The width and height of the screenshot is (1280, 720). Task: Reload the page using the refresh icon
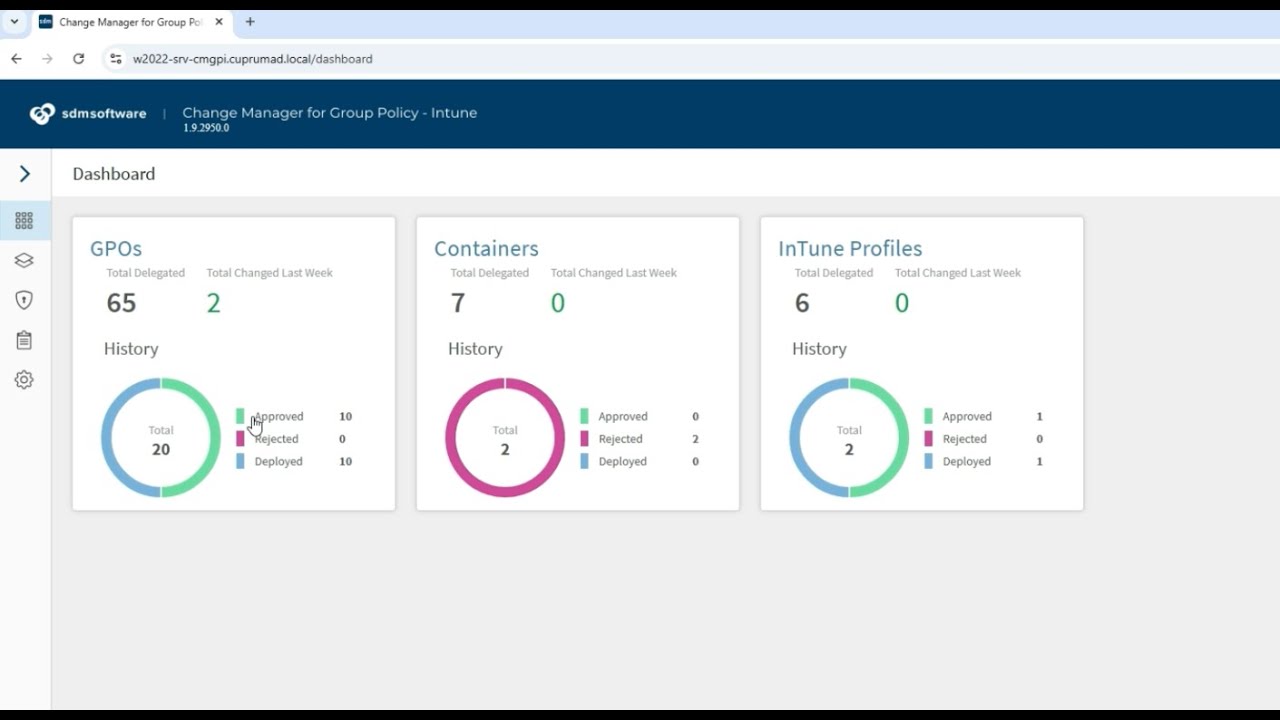pos(79,58)
